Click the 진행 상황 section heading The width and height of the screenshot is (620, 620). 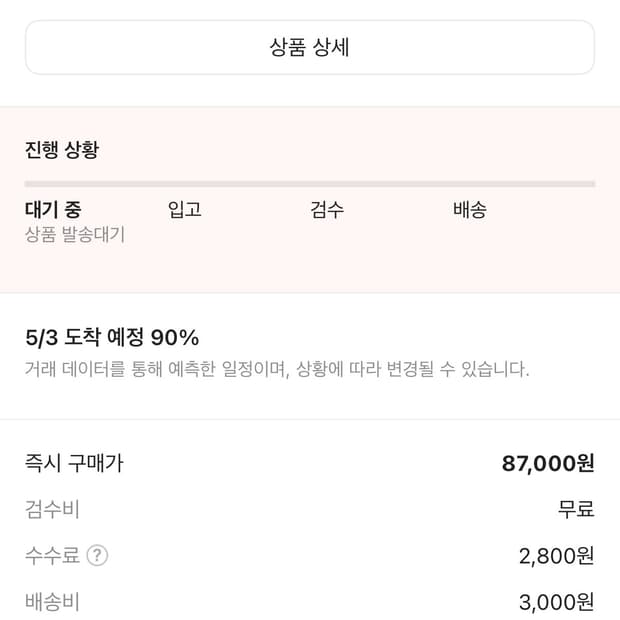click(x=62, y=150)
